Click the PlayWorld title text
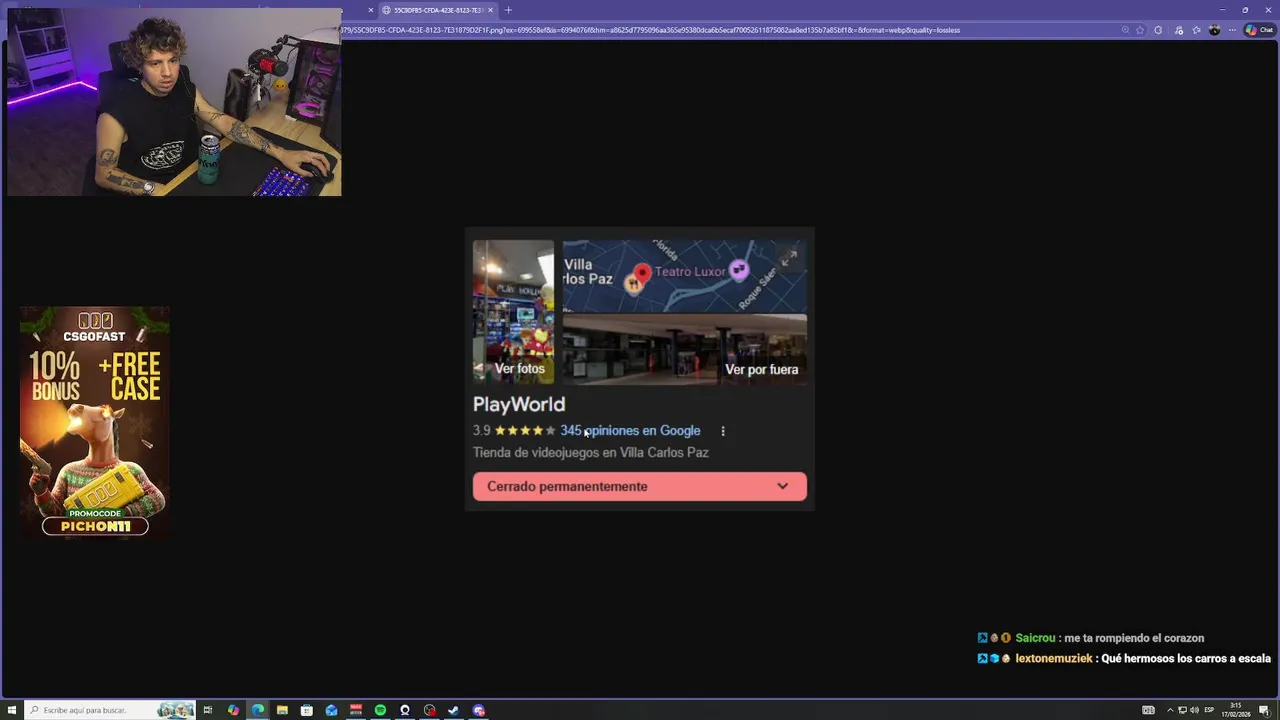This screenshot has width=1280, height=720. click(519, 404)
